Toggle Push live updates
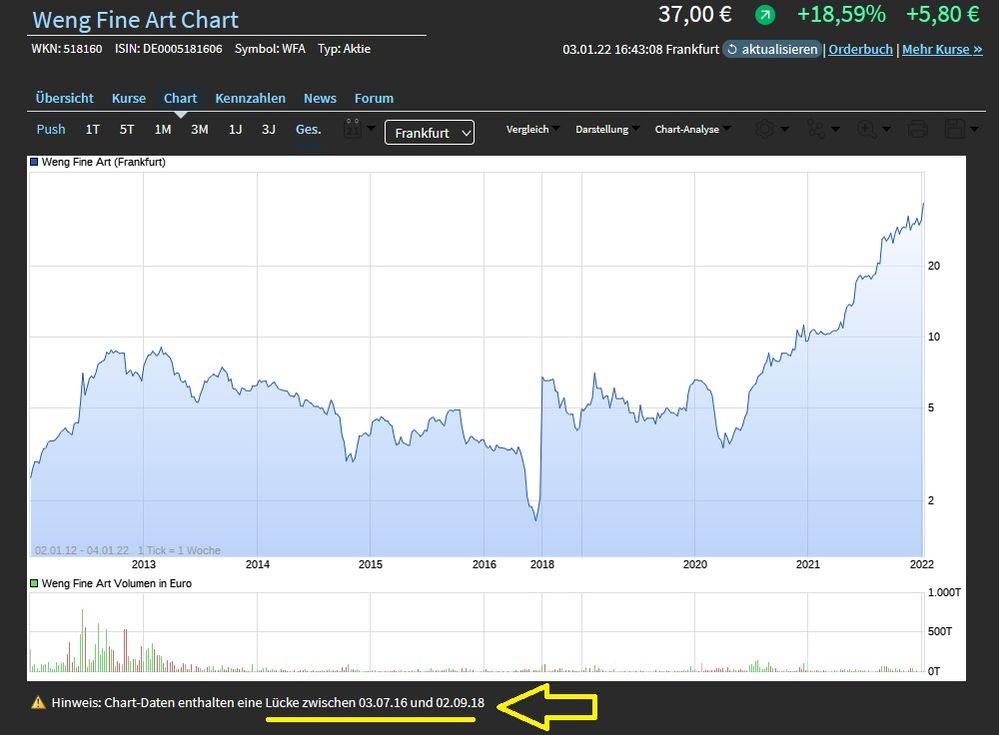Screen dimensions: 999x735 coord(51,129)
